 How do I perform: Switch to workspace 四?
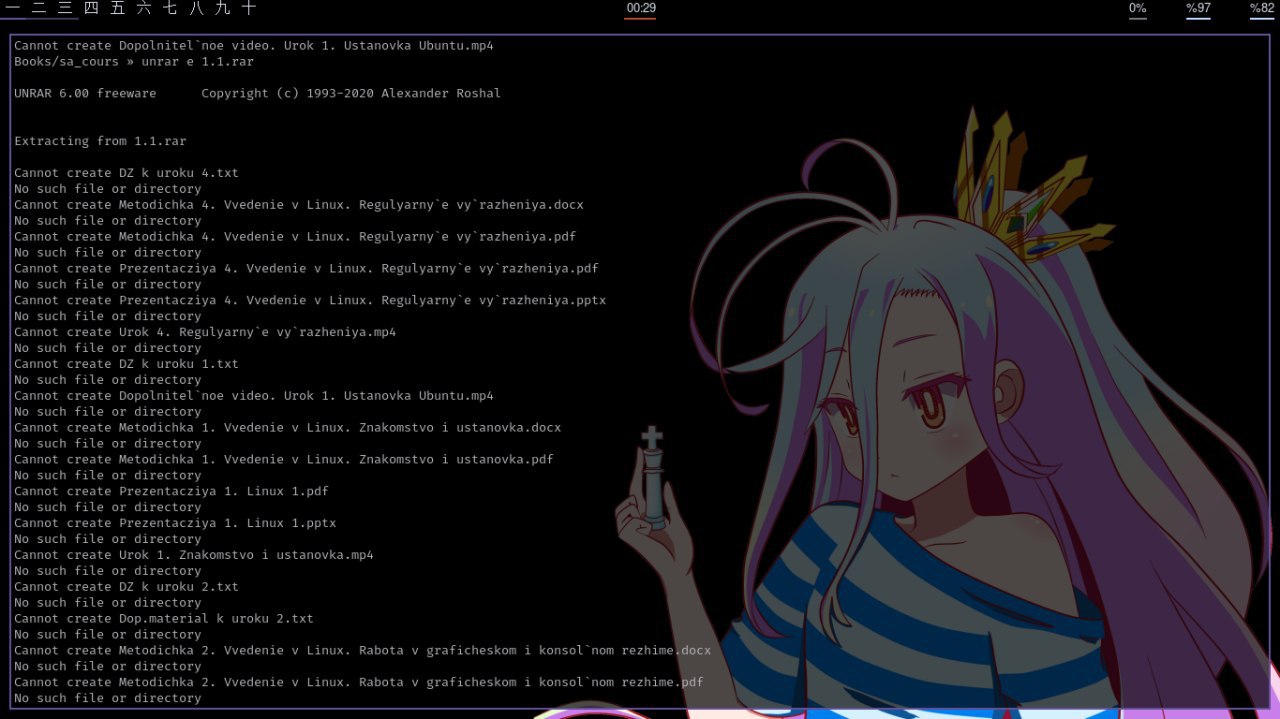tap(91, 8)
